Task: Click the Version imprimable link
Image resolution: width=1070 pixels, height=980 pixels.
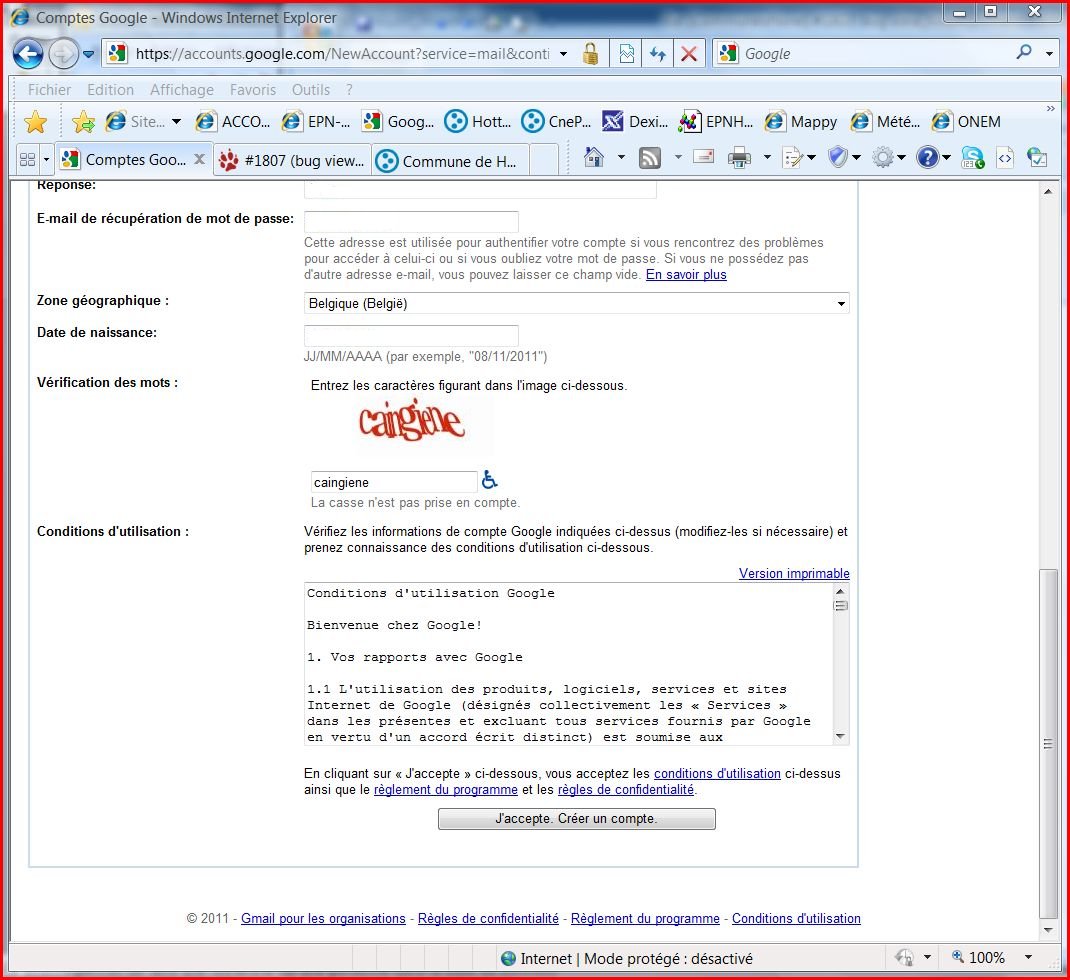Action: [x=794, y=573]
